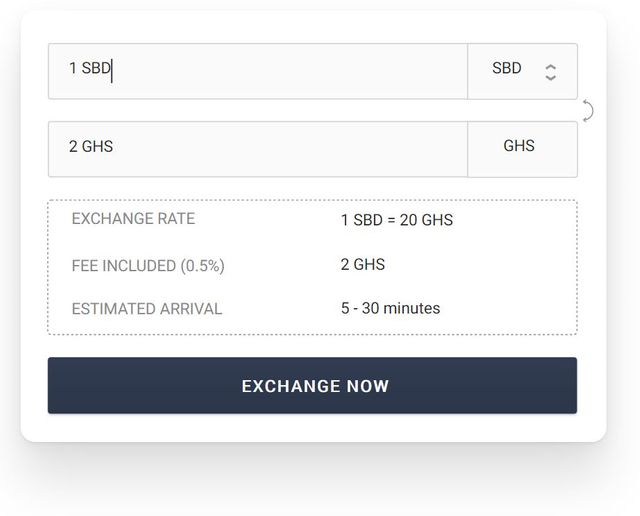640x516 pixels.
Task: Click the up-down chevron icon beside SBD
Action: click(x=550, y=72)
